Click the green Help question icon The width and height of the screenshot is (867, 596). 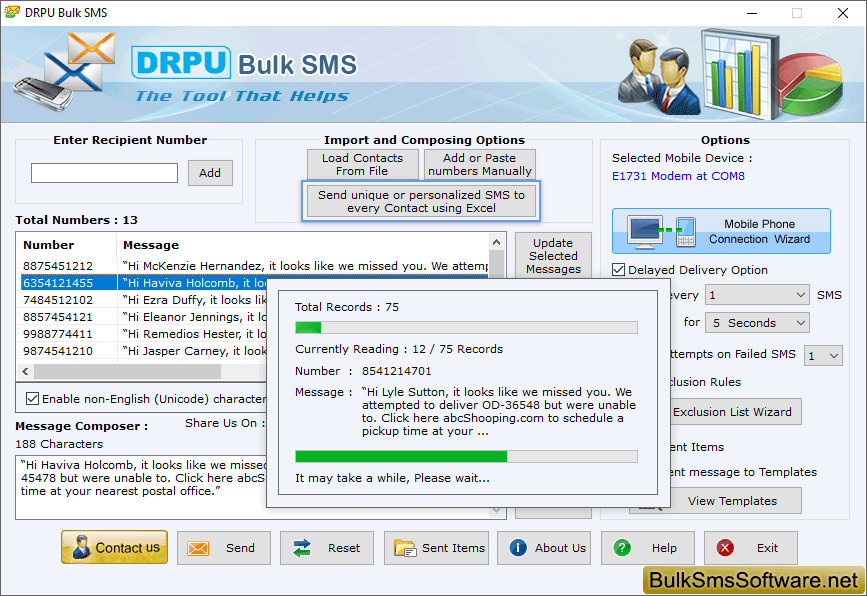tap(622, 548)
